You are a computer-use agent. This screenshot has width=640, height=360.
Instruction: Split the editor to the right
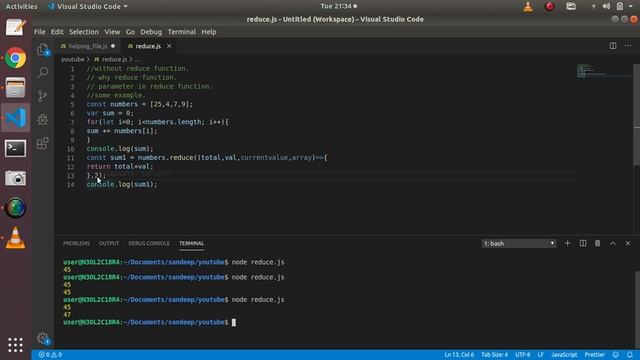tap(613, 46)
